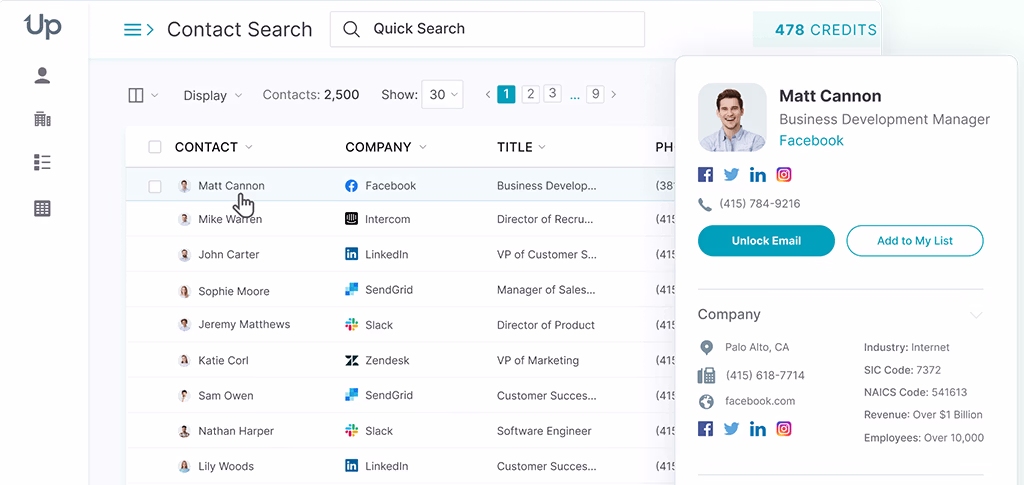Open the Lists icon in sidebar
The width and height of the screenshot is (1024, 485).
coord(42,163)
